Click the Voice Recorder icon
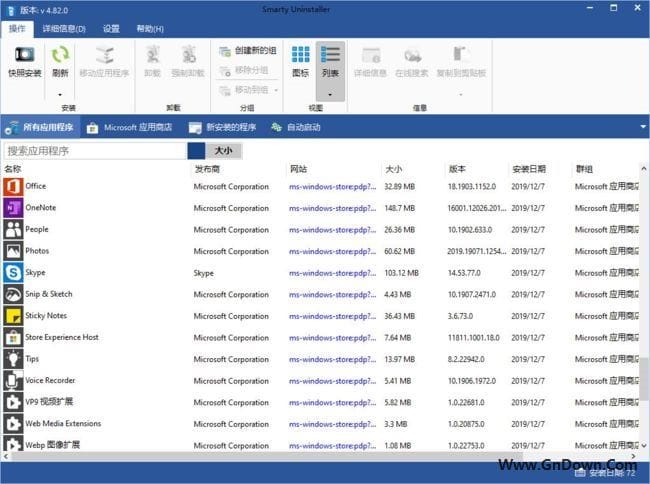650x484 pixels. 13,381
